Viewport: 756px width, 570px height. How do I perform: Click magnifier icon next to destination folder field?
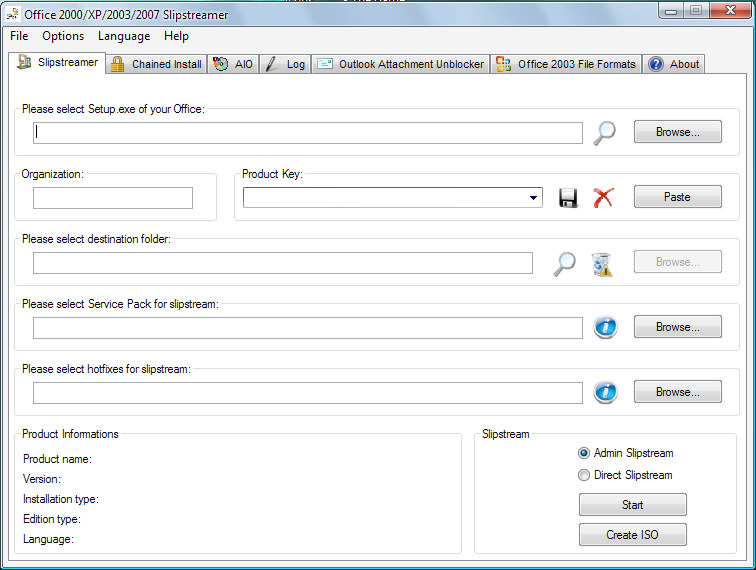[564, 263]
